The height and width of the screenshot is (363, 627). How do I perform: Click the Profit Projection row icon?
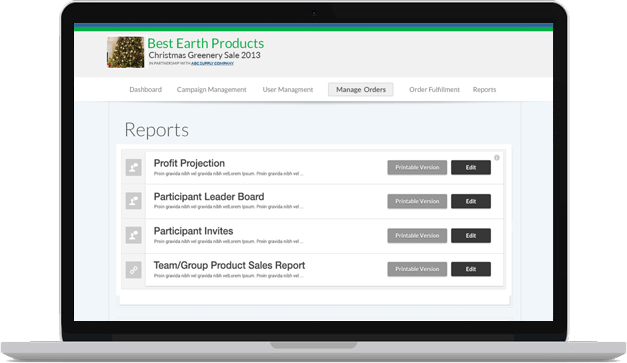click(134, 168)
